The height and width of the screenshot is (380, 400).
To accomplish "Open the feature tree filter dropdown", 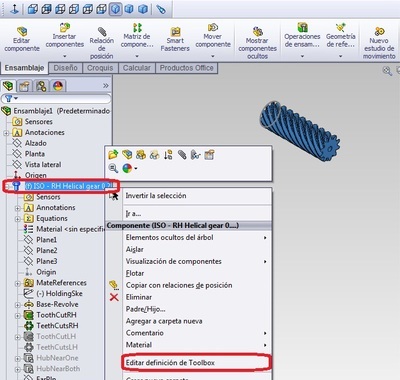I will coord(11,99).
